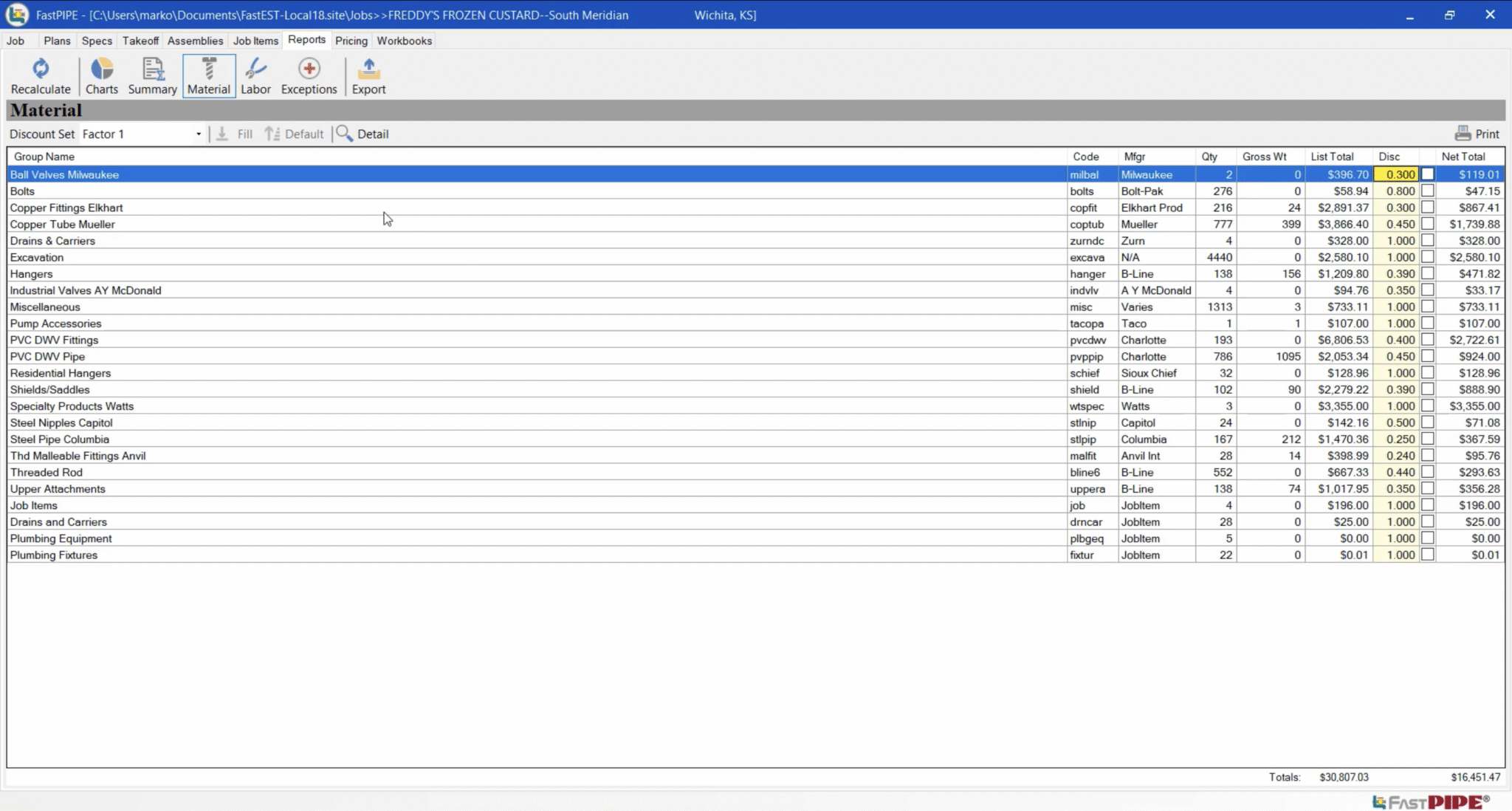Enable the checkbox in the Hangers row

1428,273
